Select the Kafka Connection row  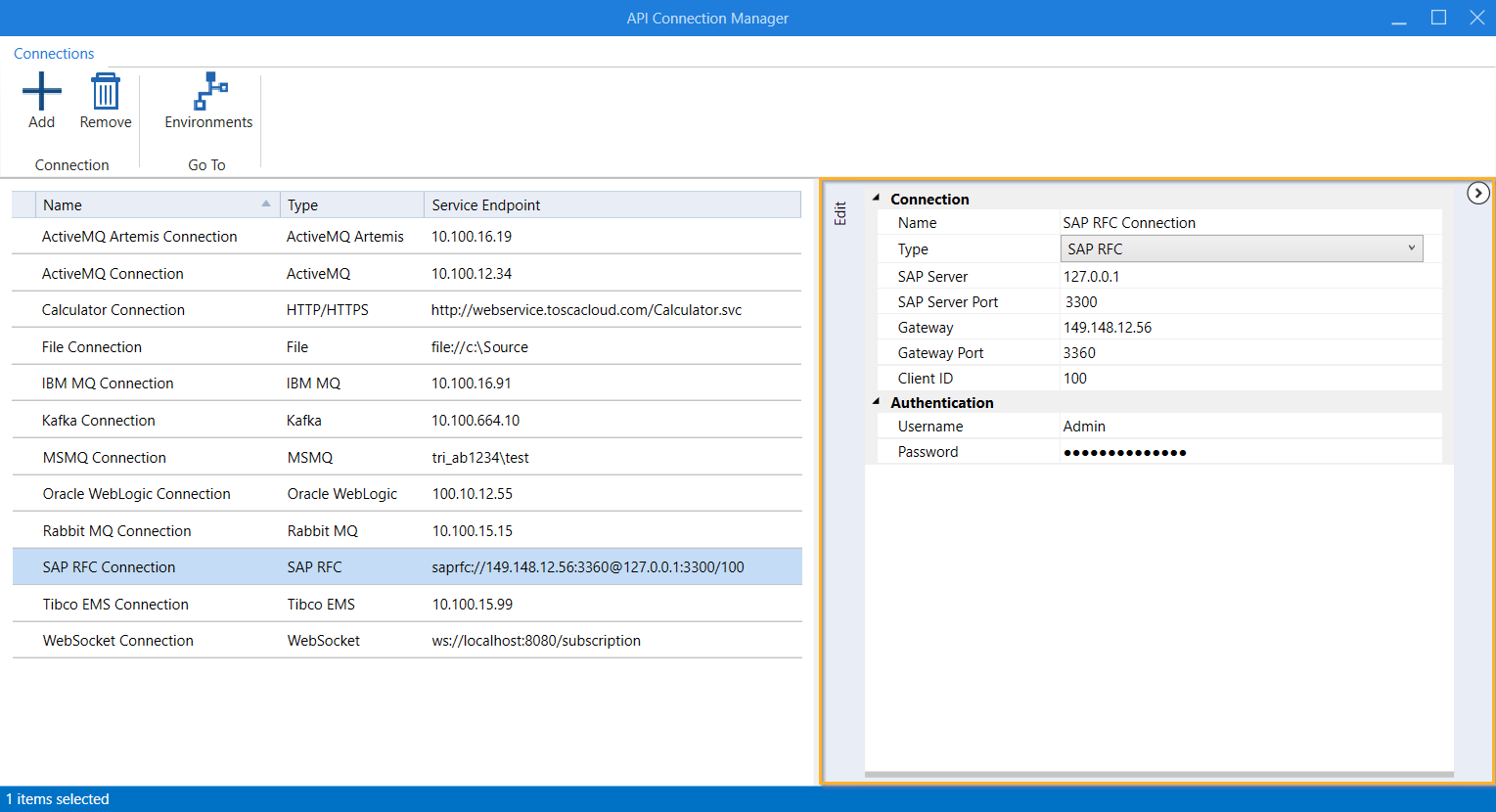point(99,421)
